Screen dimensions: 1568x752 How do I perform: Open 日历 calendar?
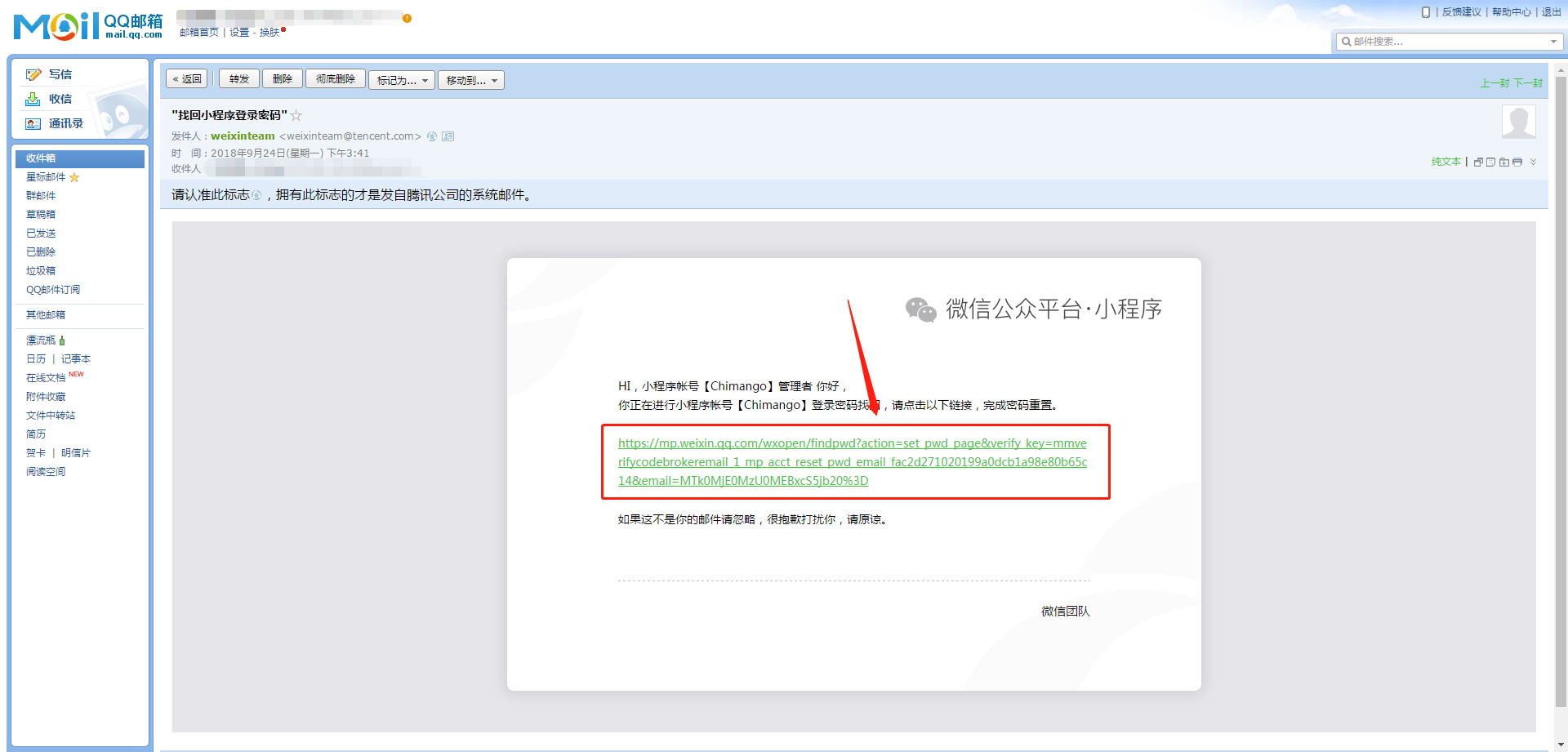(36, 359)
